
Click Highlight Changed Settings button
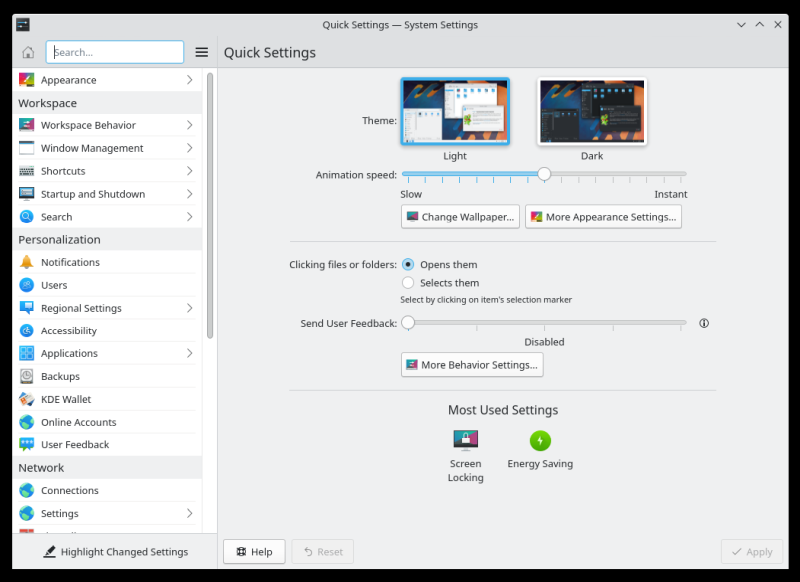[x=115, y=551]
